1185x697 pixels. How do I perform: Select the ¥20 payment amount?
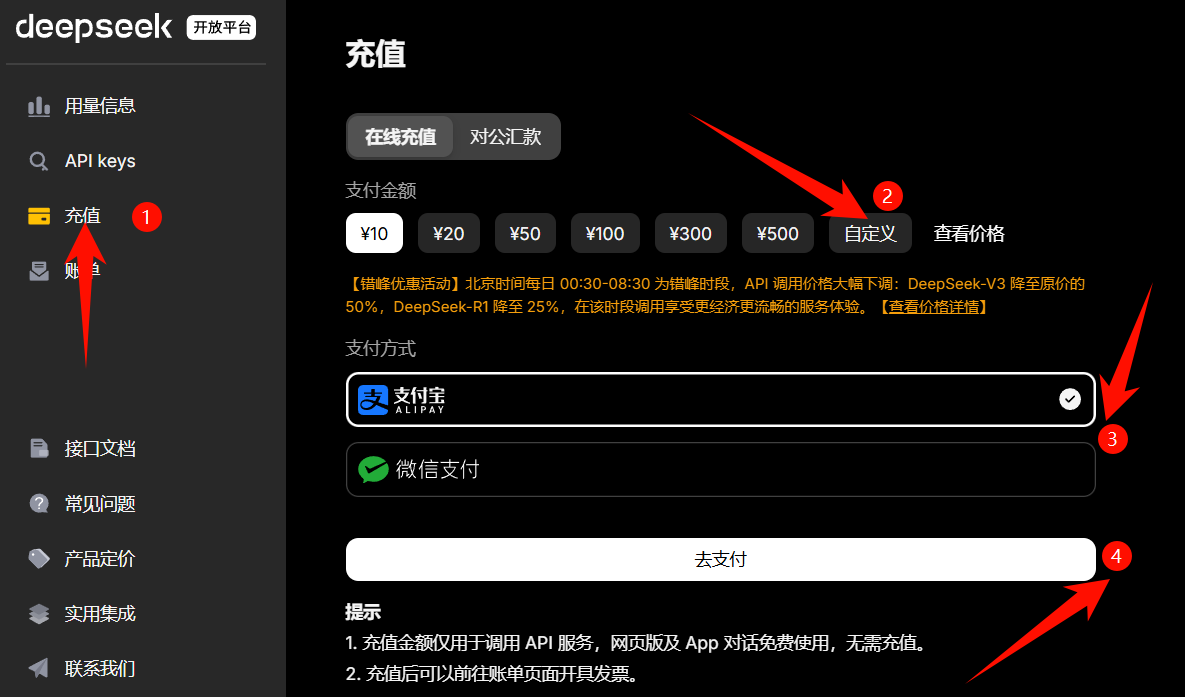tap(449, 234)
